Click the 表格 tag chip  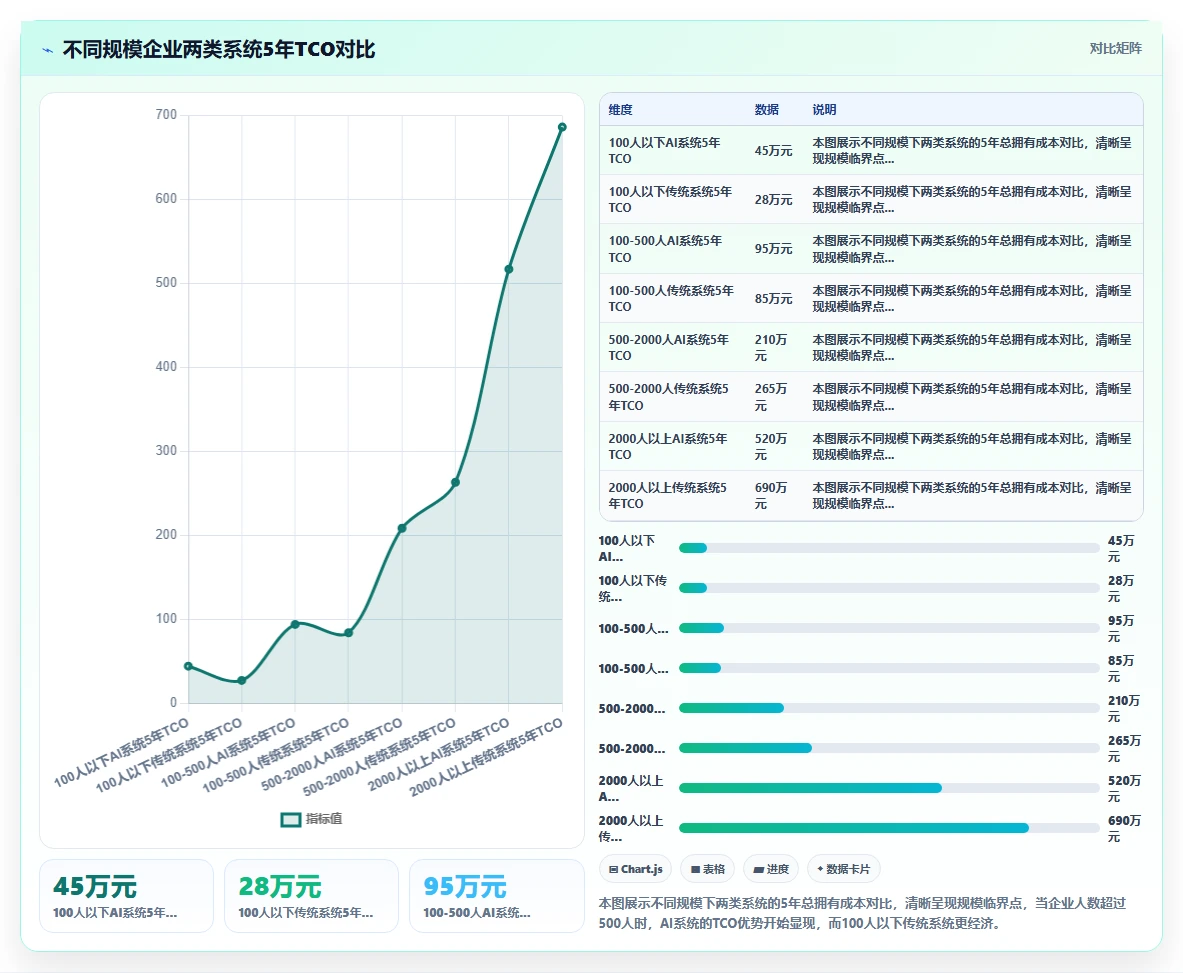tap(708, 869)
